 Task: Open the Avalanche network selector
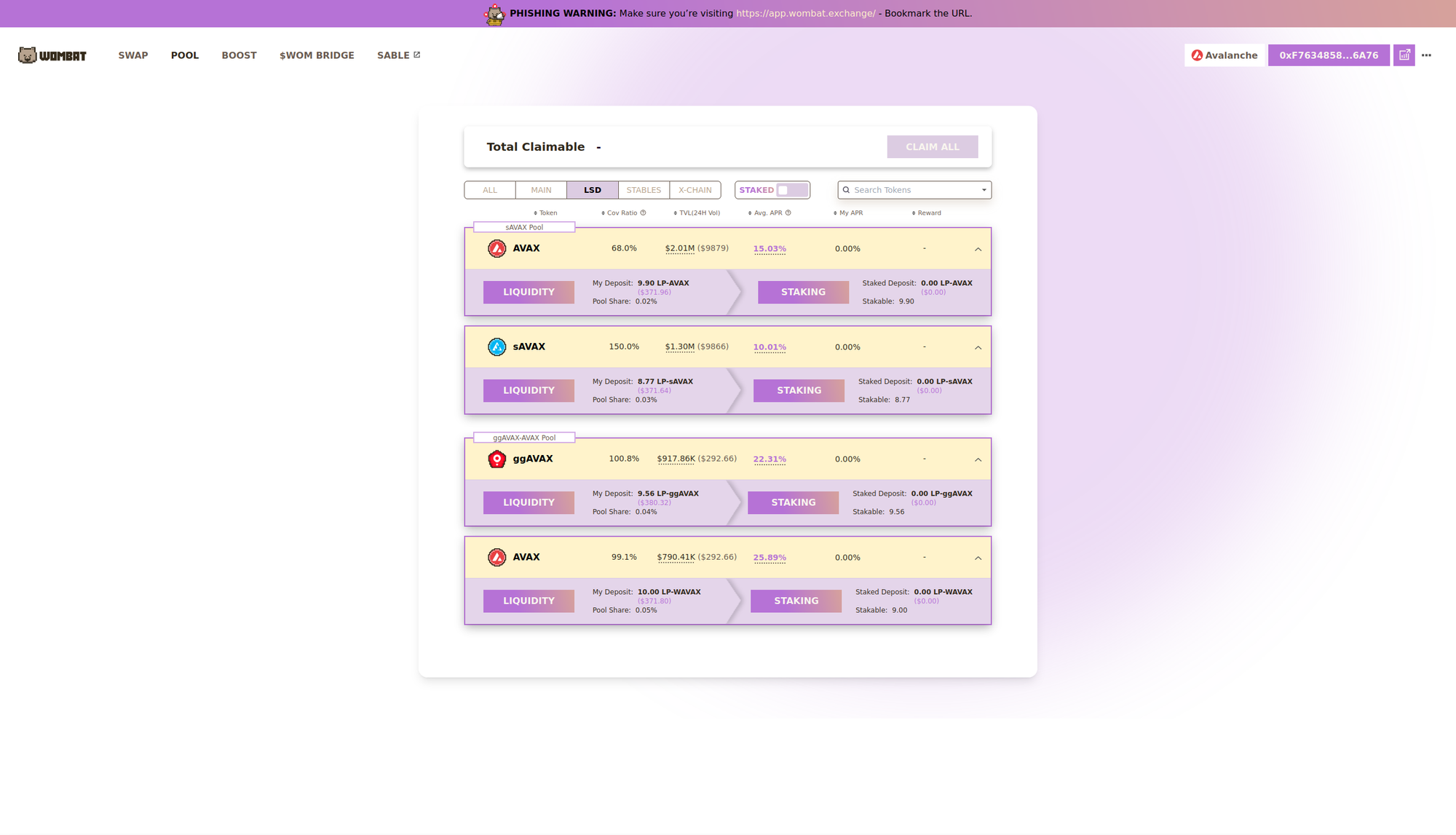click(1224, 55)
